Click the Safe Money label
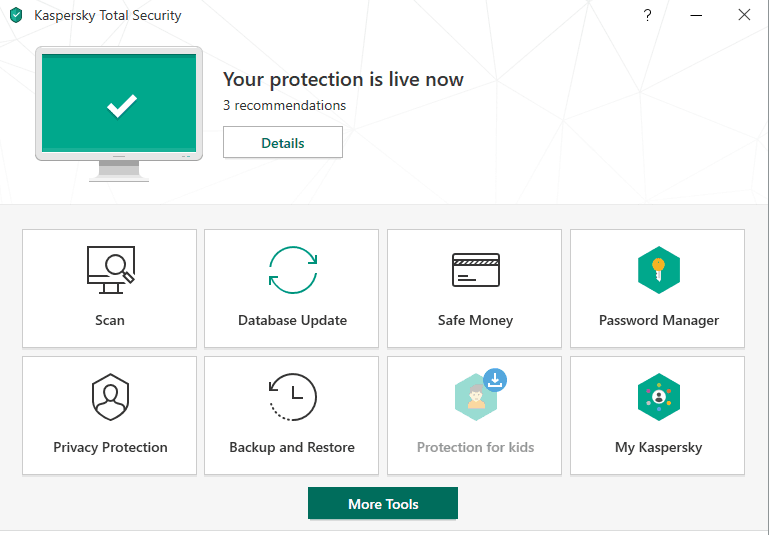This screenshot has width=769, height=535. pyautogui.click(x=475, y=320)
